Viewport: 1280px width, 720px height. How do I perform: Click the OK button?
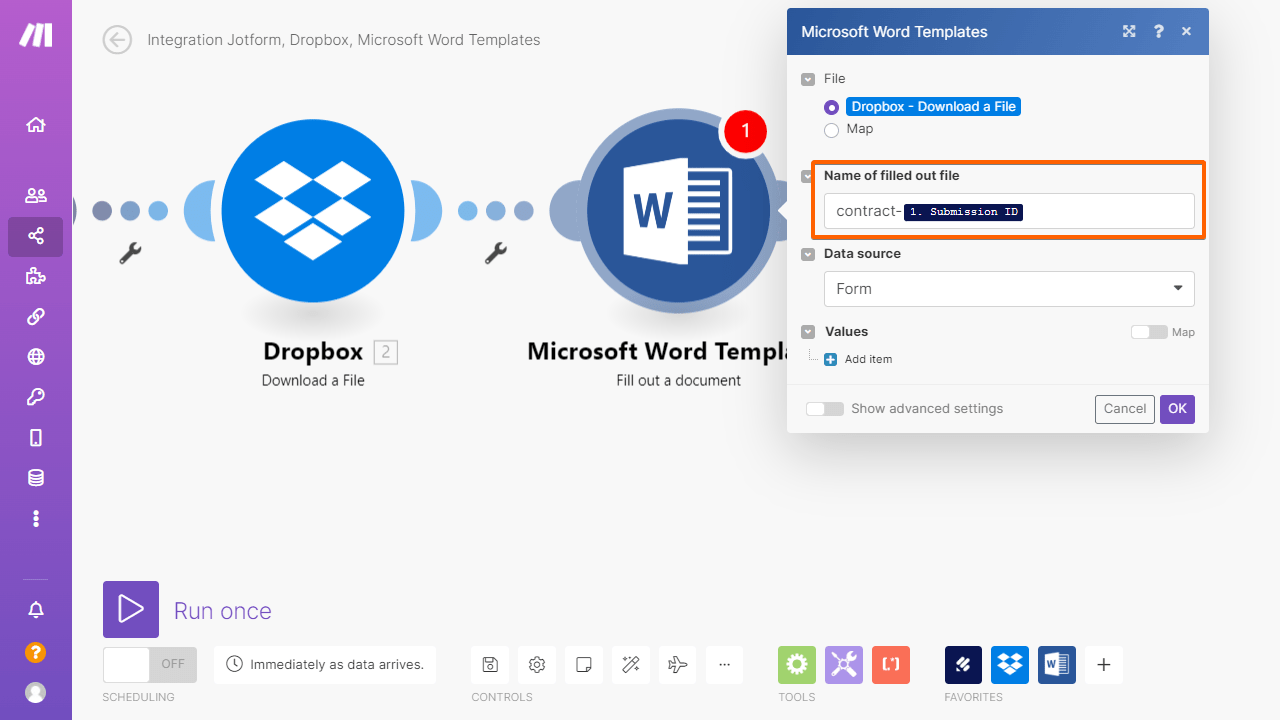tap(1177, 409)
